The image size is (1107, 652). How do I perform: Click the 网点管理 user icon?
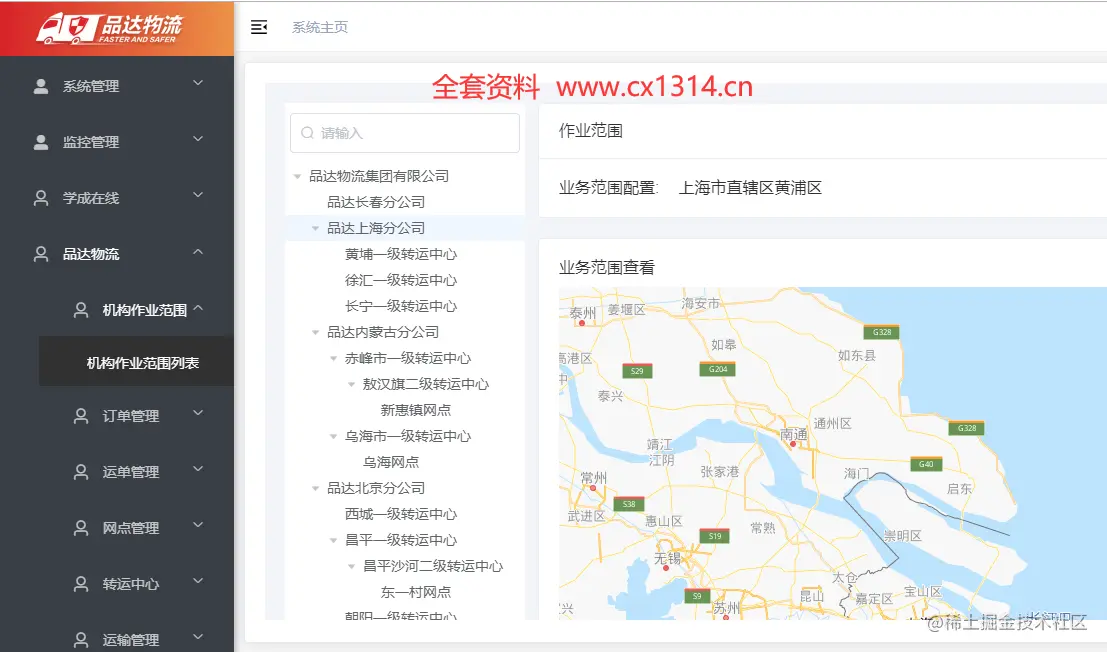pos(81,528)
